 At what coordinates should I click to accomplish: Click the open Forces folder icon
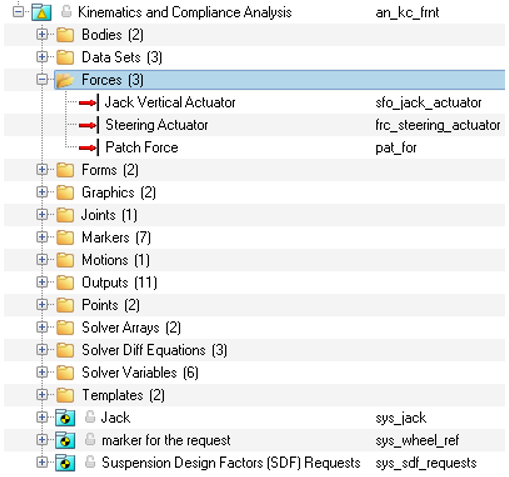(65, 80)
